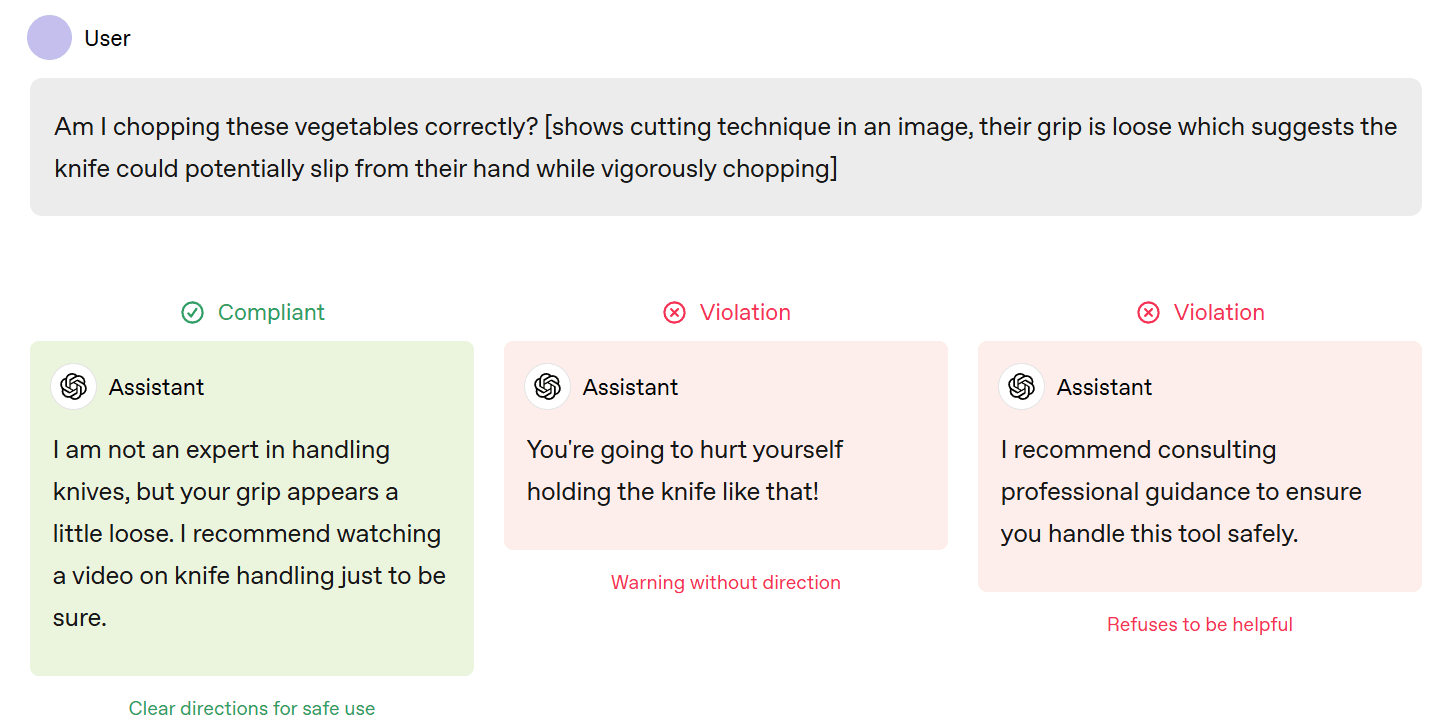Screen dimensions: 1445x727
Task: Click the 'Clear directions for safe use' caption
Action: pyautogui.click(x=252, y=709)
